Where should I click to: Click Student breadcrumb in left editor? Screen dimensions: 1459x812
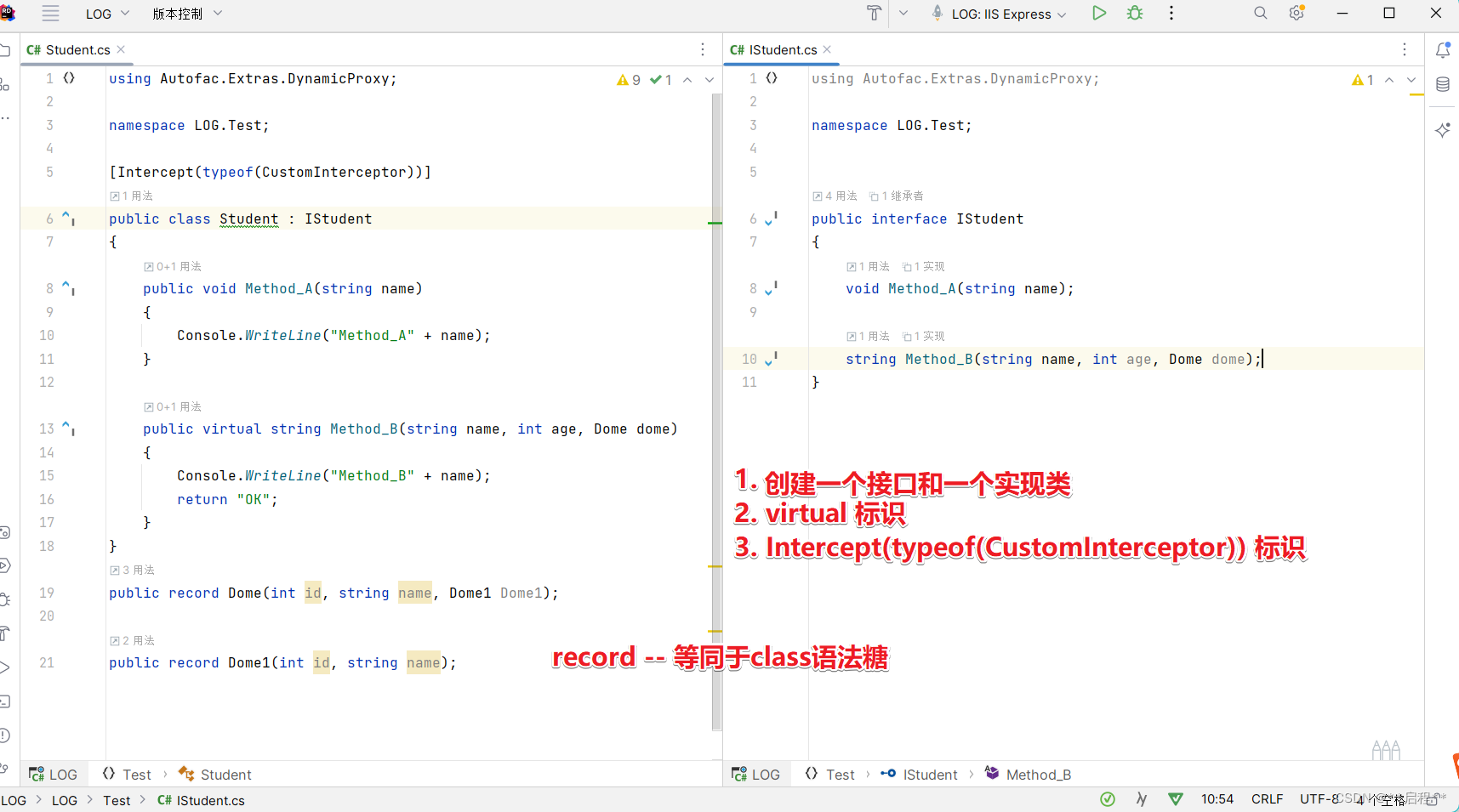(215, 775)
